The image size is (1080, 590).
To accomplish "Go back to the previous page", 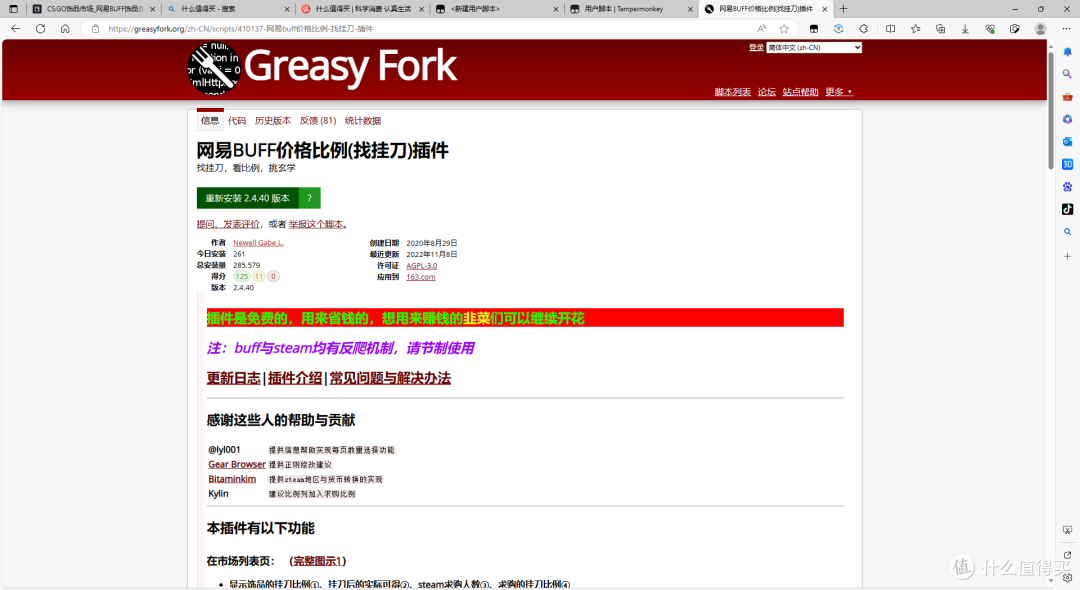I will pos(16,29).
